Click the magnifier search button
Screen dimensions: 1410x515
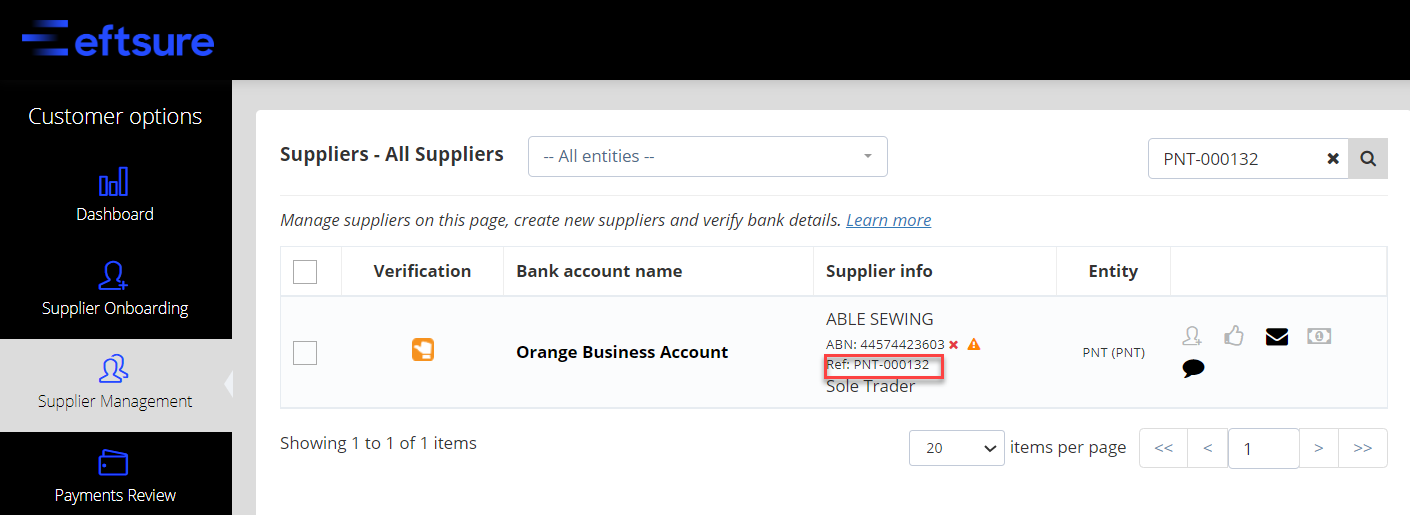click(1368, 158)
